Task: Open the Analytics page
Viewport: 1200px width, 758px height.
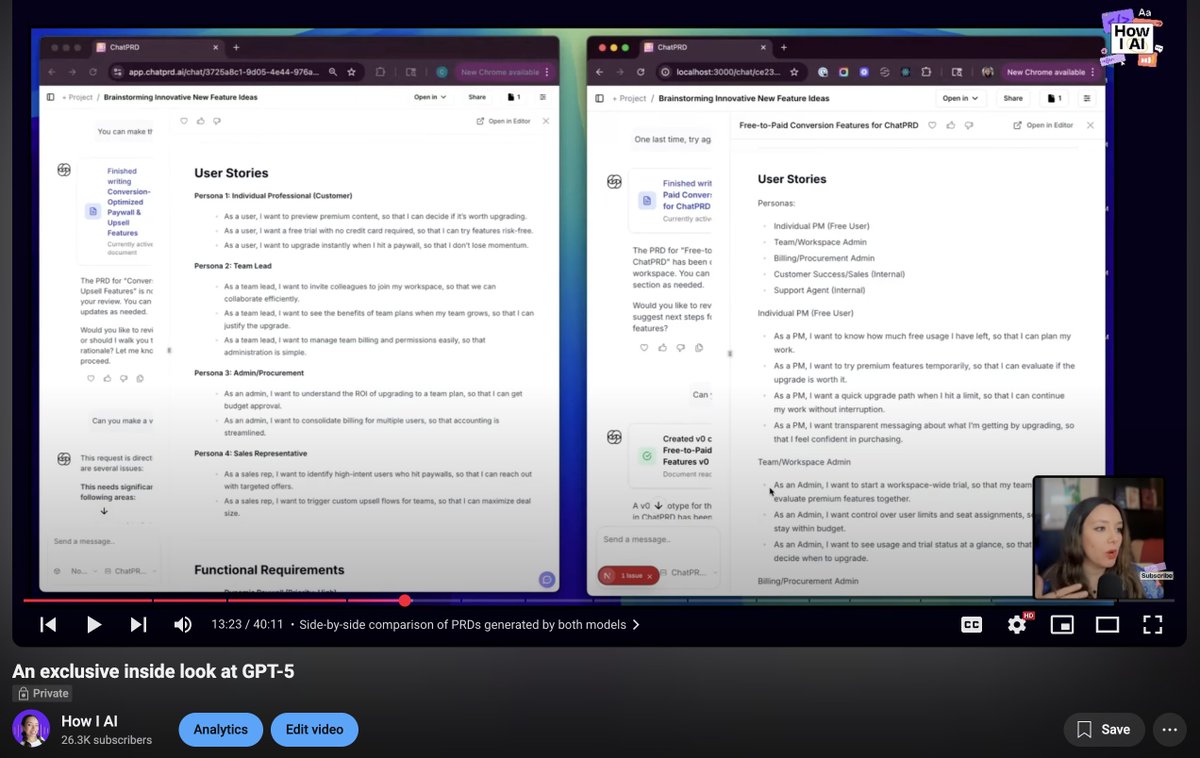Action: tap(220, 730)
